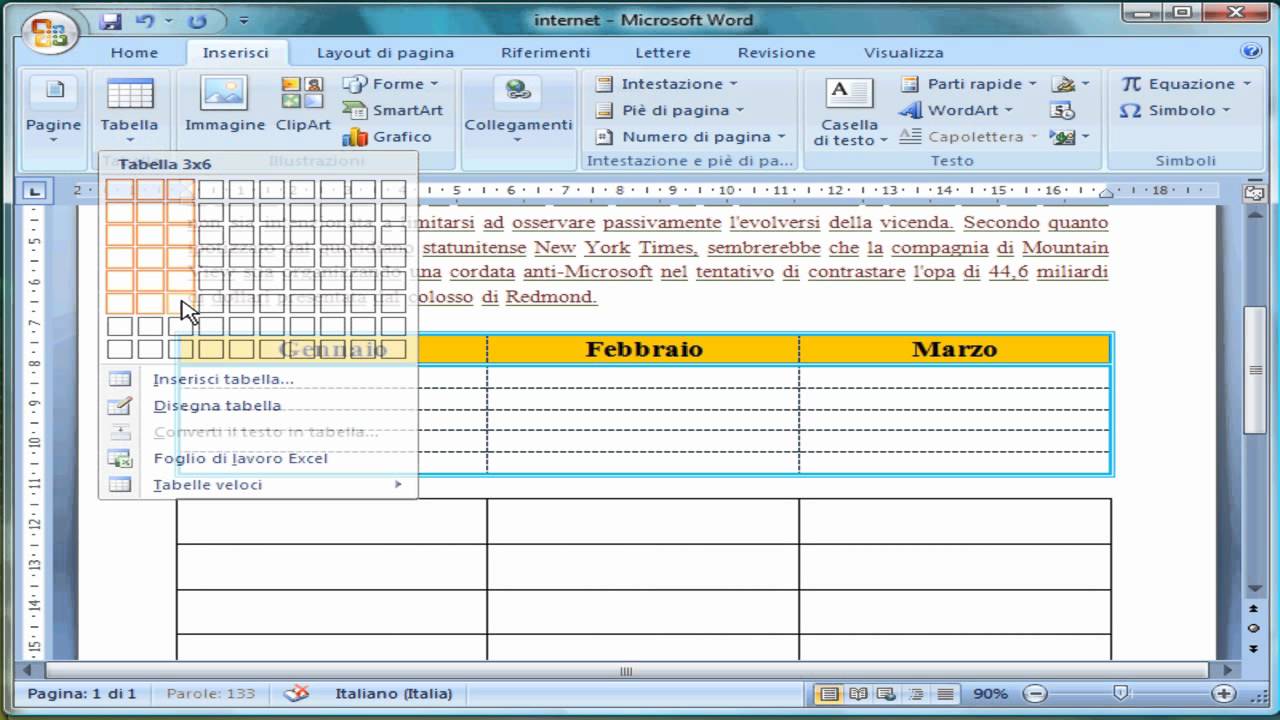Zoom in with the plus button

1223,693
